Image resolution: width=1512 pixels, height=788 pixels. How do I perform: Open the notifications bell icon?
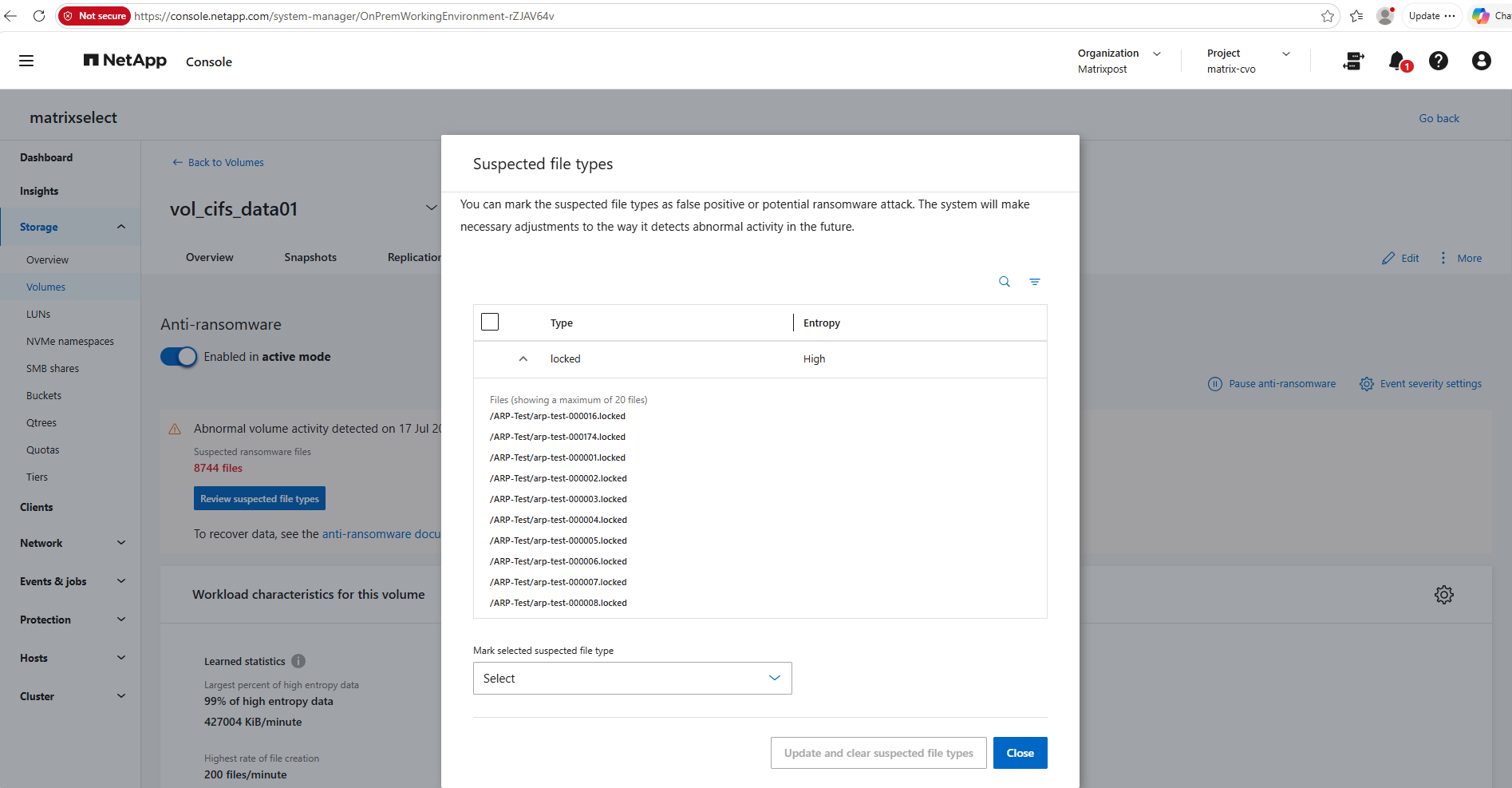tap(1399, 61)
